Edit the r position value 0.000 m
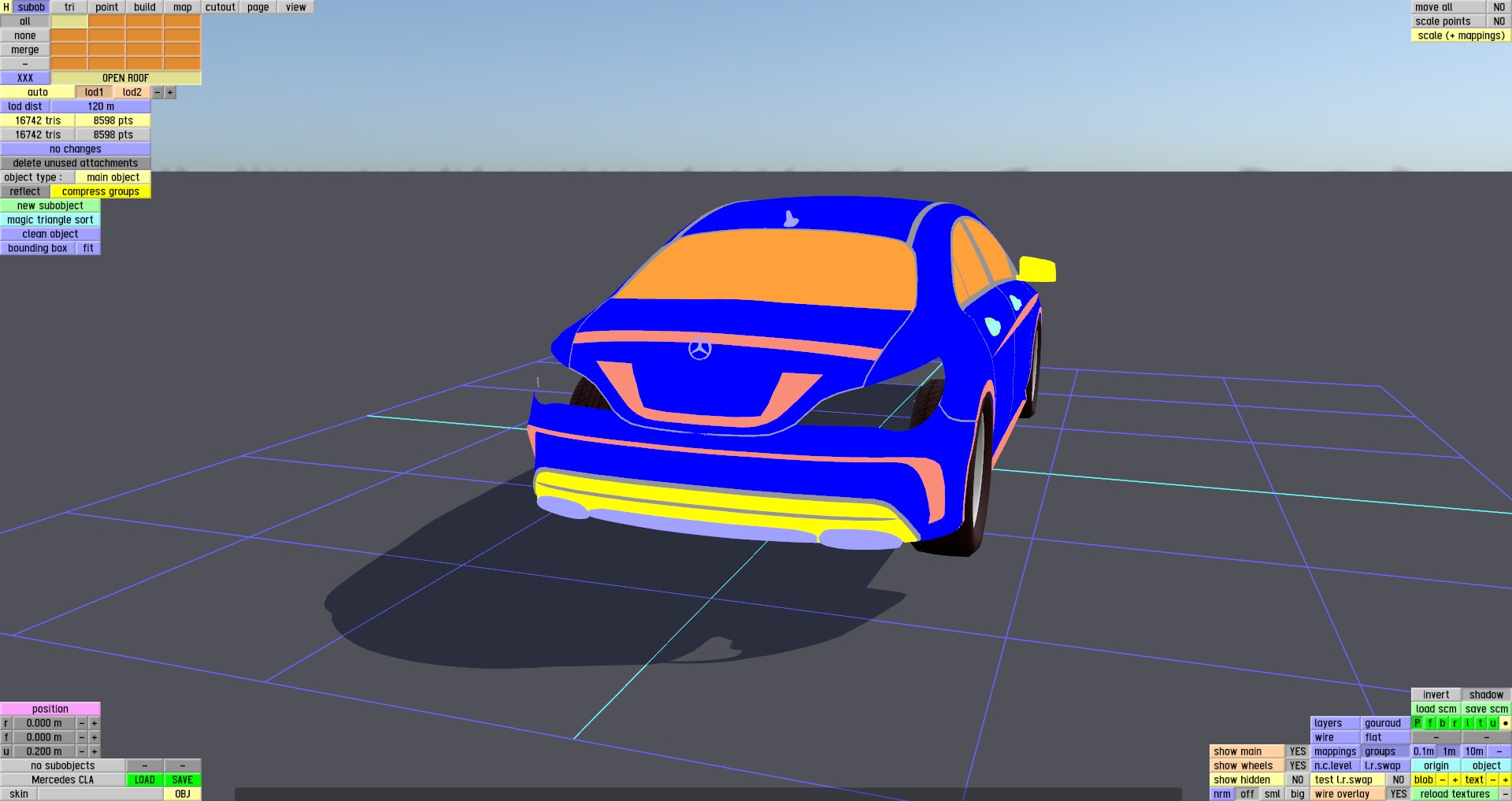Screen dimensions: 1512x801 click(44, 723)
